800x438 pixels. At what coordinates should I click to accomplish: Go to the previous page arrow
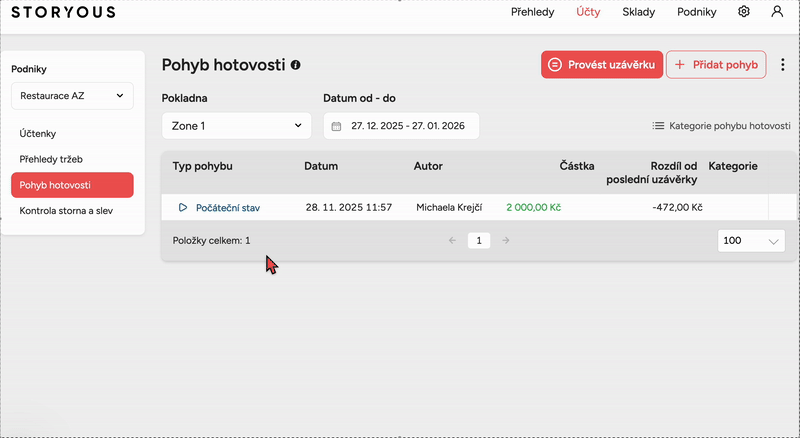(x=452, y=241)
